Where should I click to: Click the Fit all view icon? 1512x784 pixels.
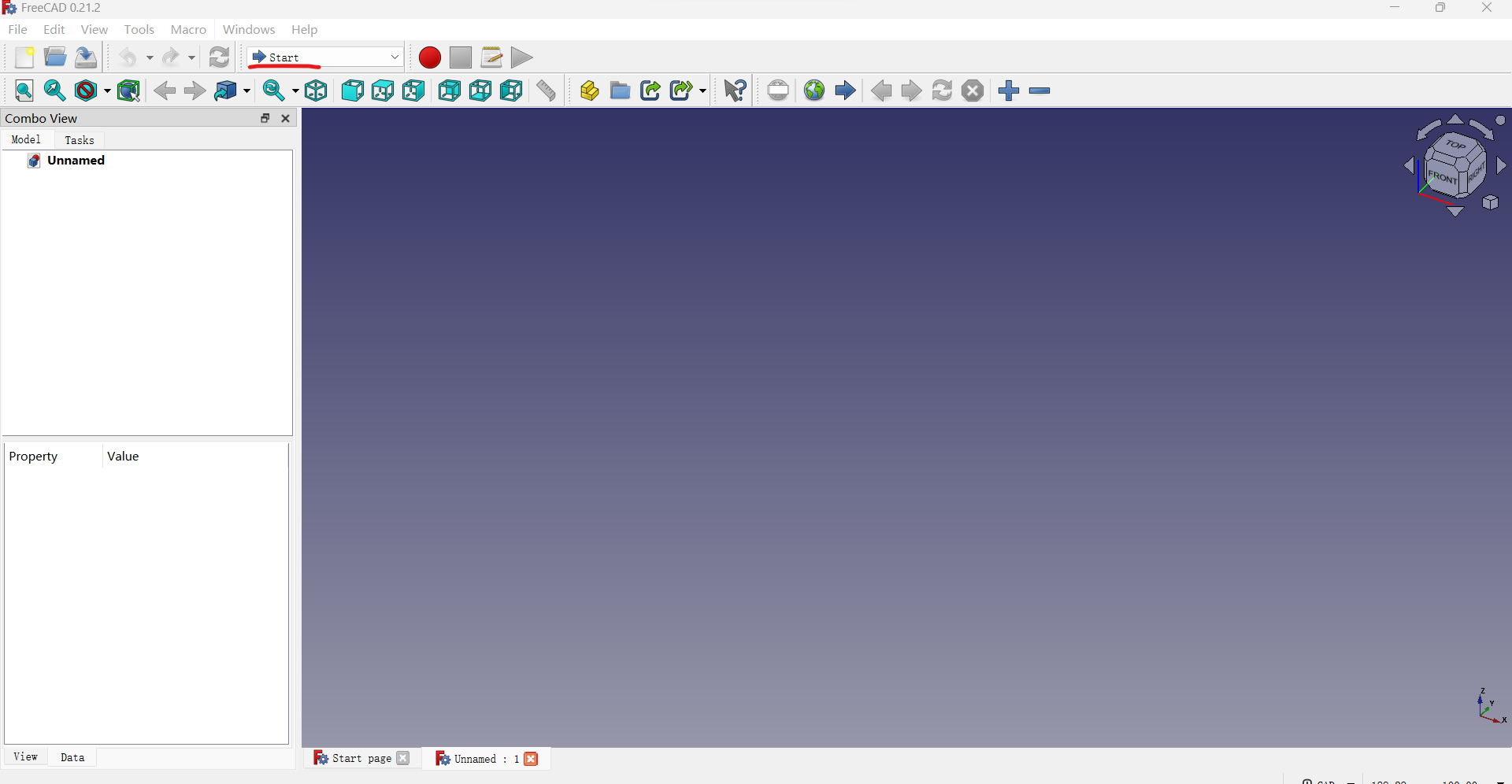pyautogui.click(x=24, y=91)
